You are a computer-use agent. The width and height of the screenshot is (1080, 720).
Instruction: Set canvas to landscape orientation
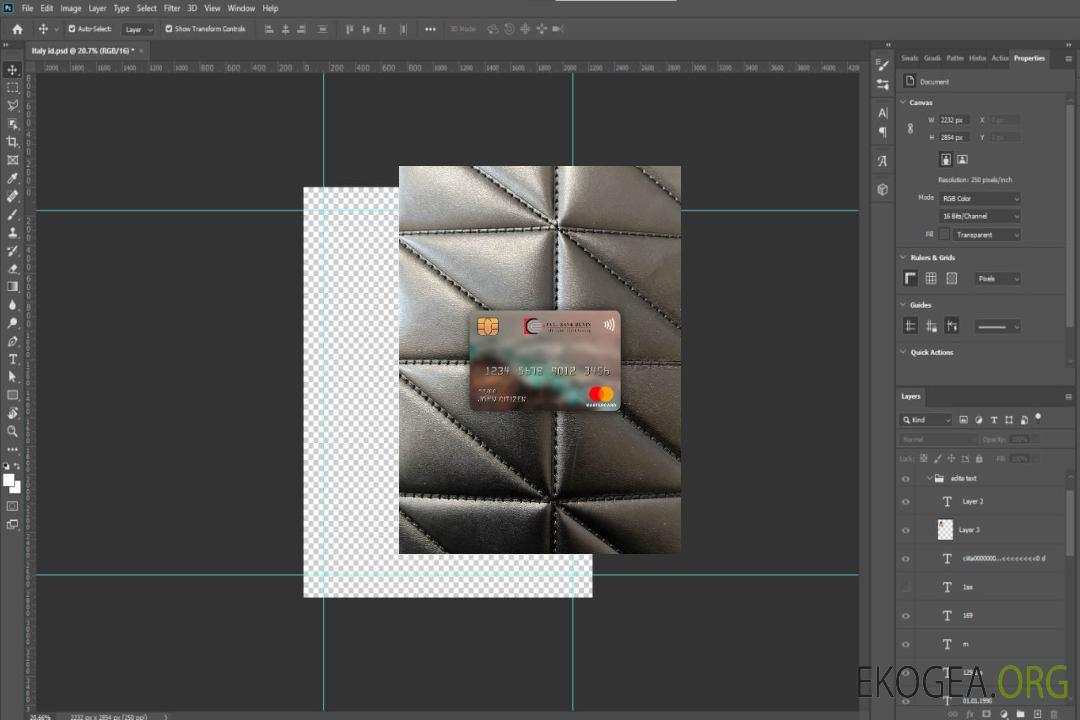[x=962, y=159]
